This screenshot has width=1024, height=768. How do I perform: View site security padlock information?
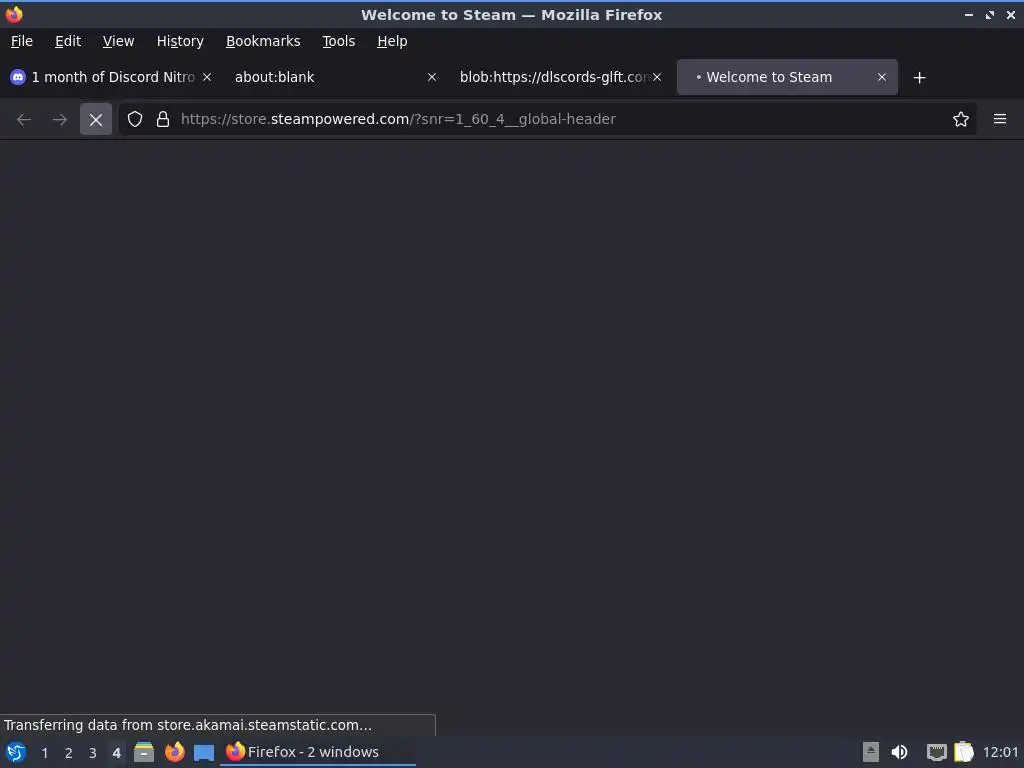[163, 119]
